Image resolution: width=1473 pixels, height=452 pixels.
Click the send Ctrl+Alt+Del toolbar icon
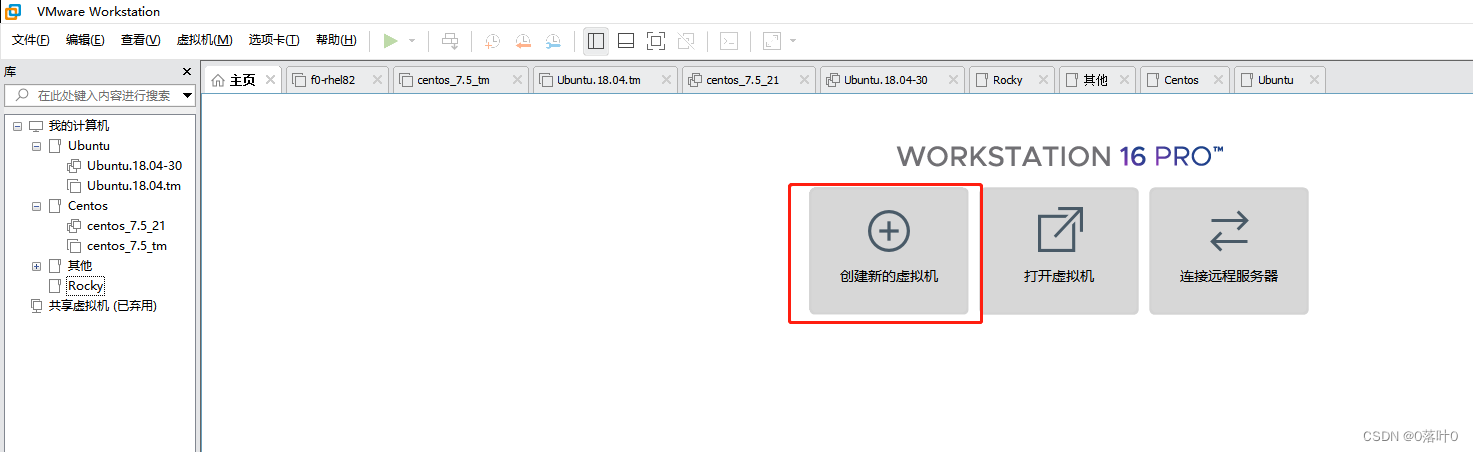point(450,41)
